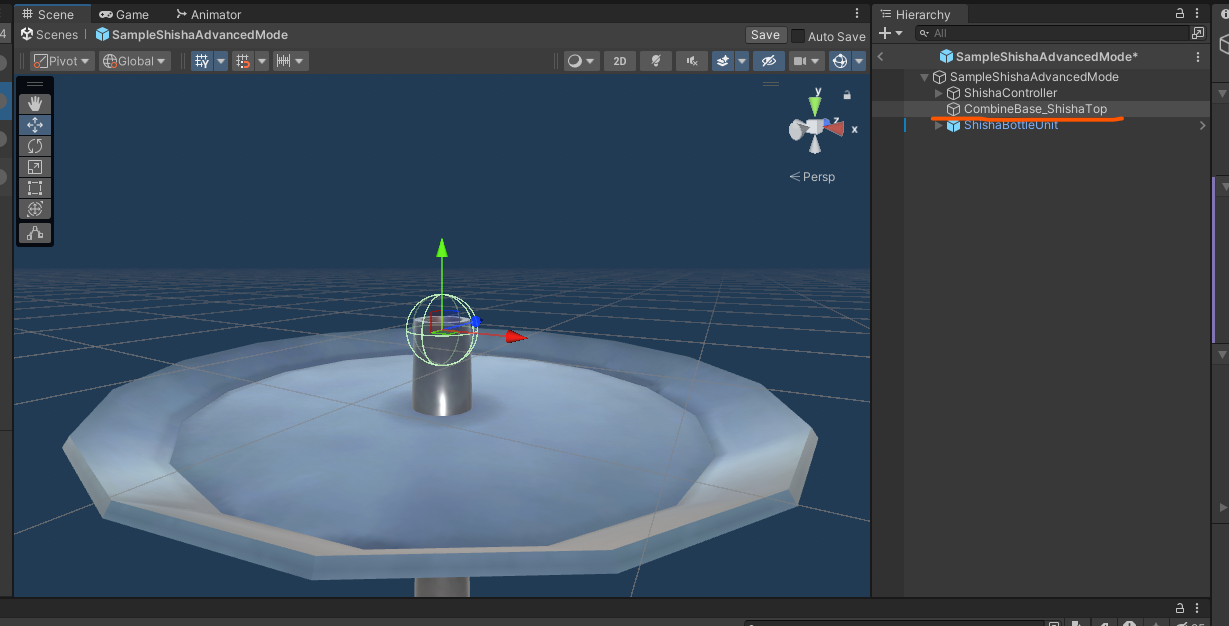The image size is (1229, 626).
Task: Open the Global handle rotation dropdown
Action: click(134, 61)
